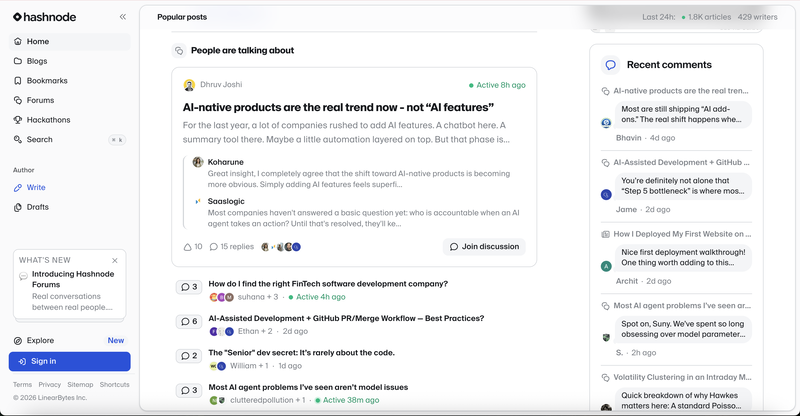Click the Popular posts heading

(x=182, y=17)
